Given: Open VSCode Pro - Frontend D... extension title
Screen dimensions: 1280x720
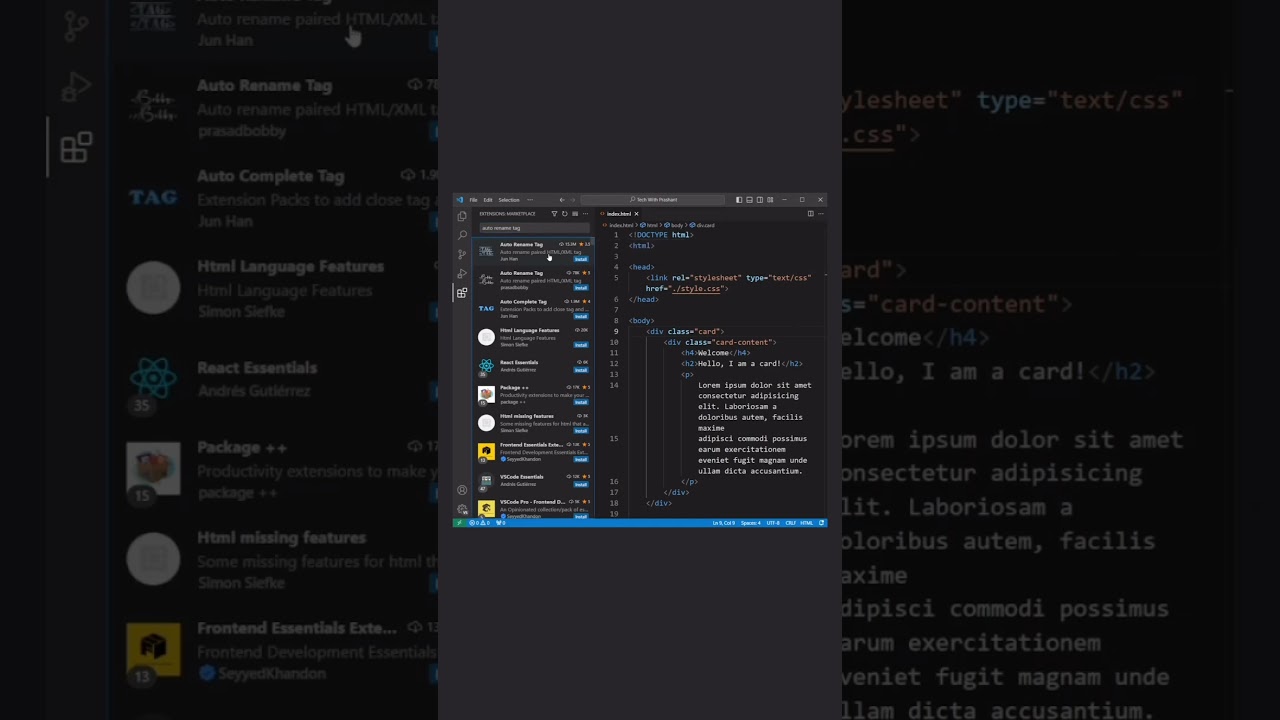Looking at the screenshot, I should (532, 502).
